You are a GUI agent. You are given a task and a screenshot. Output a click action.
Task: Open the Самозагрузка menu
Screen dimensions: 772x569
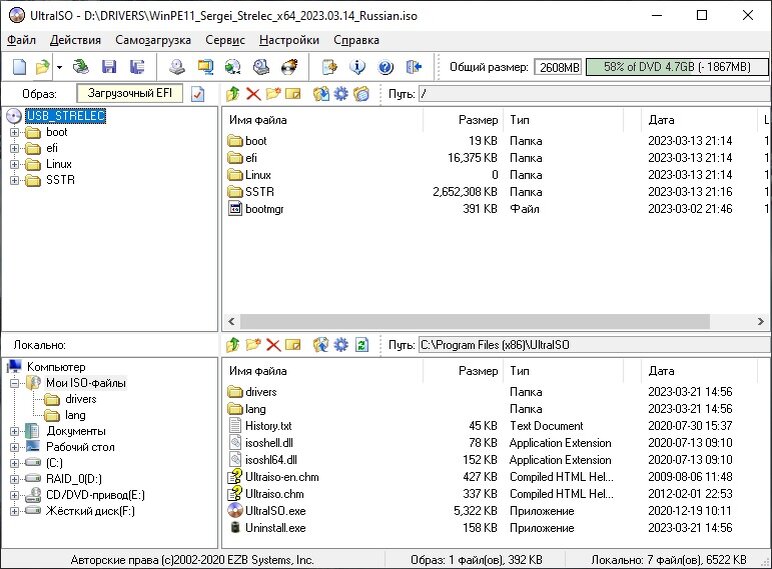point(153,40)
